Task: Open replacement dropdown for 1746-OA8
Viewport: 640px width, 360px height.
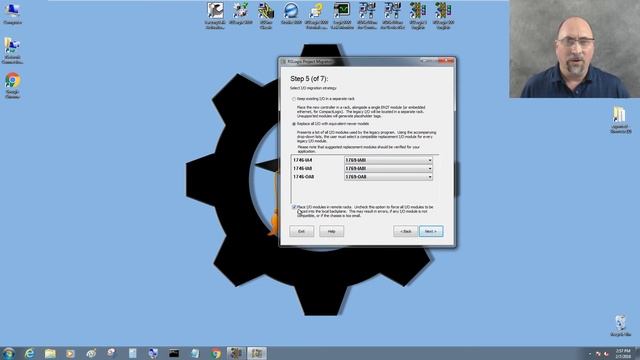Action: [388, 177]
